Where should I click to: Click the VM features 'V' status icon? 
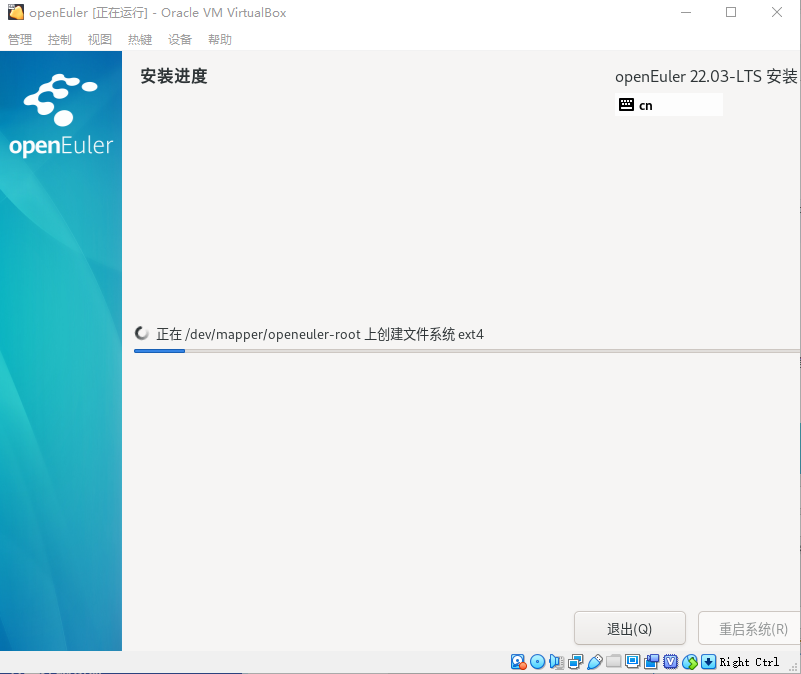670,661
